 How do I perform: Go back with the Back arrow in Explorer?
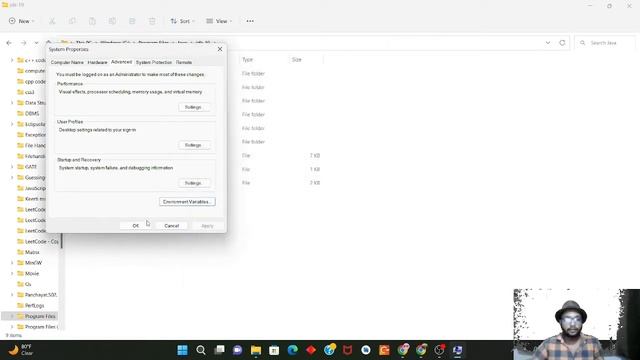(x=9, y=43)
